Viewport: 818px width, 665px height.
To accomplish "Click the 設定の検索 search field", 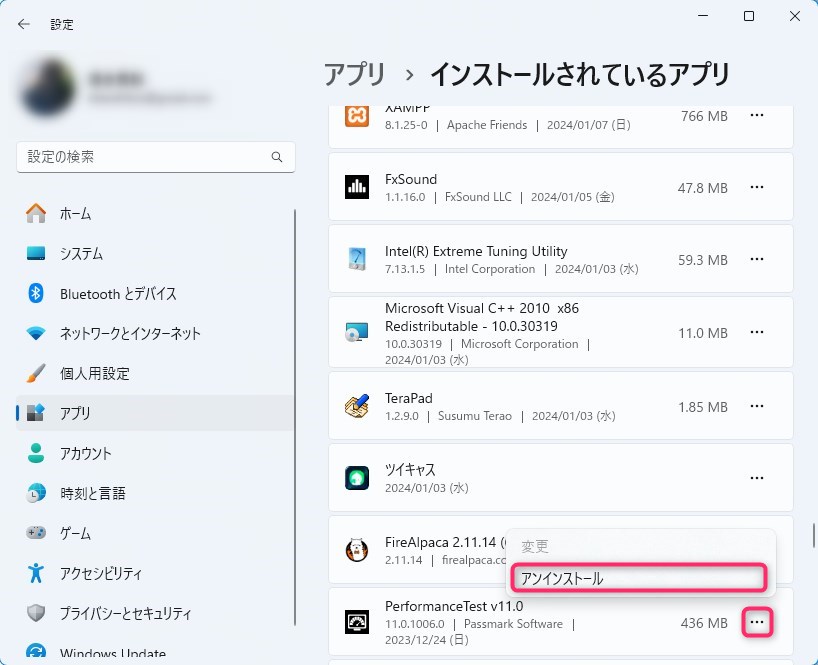I will click(145, 157).
